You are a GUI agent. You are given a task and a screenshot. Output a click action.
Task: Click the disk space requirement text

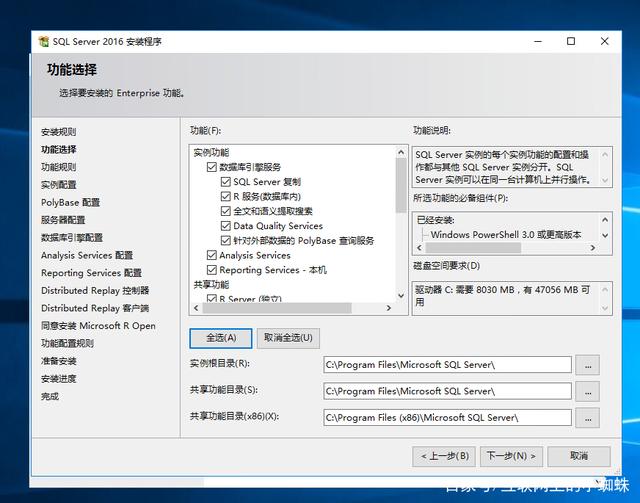point(502,296)
